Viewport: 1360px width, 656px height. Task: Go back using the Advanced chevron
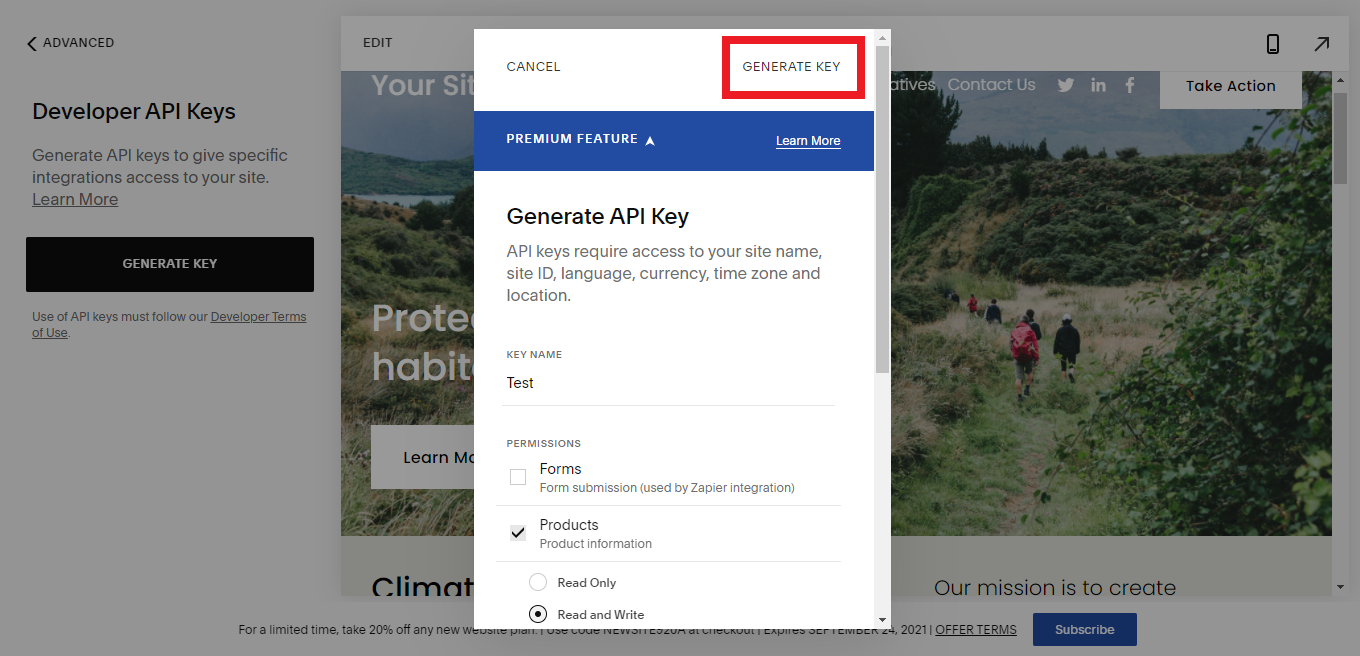pos(32,43)
